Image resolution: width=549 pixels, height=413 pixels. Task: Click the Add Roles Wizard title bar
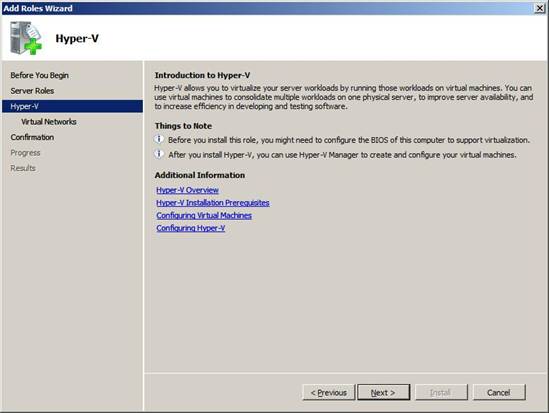[266, 8]
